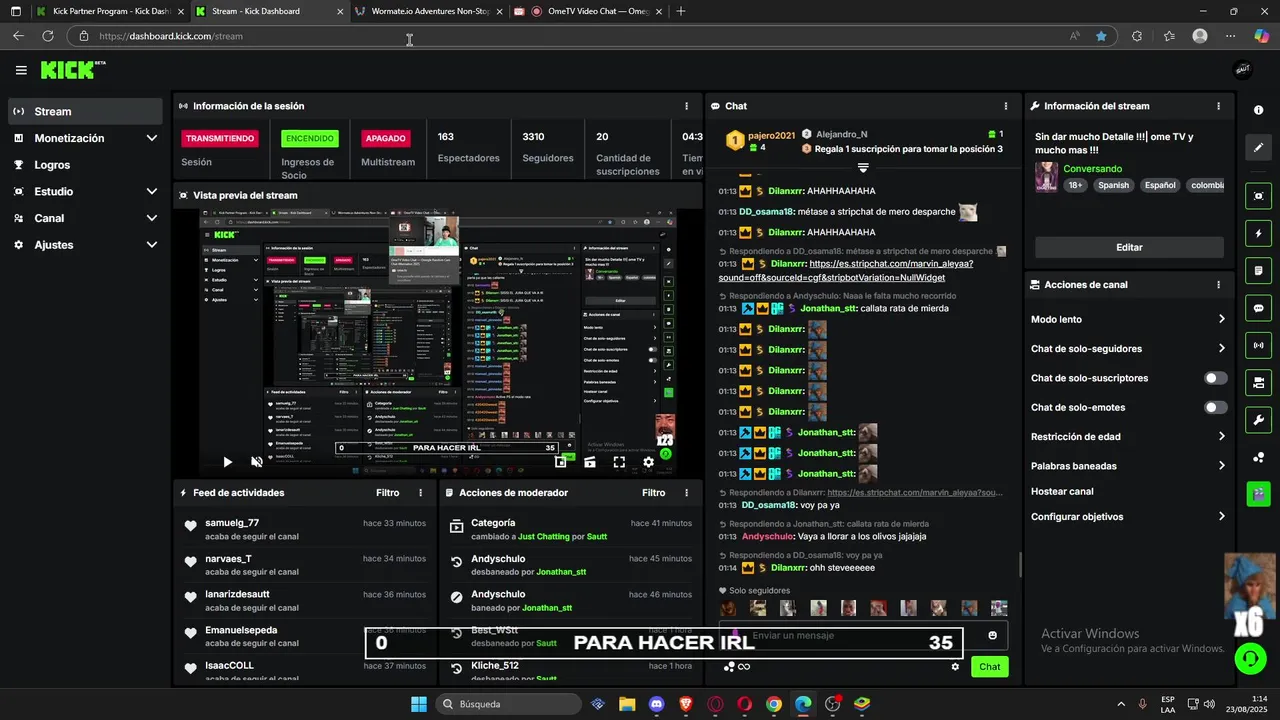The width and height of the screenshot is (1280, 720).
Task: Click samuelg_77 in the activity feed
Action: tap(232, 523)
